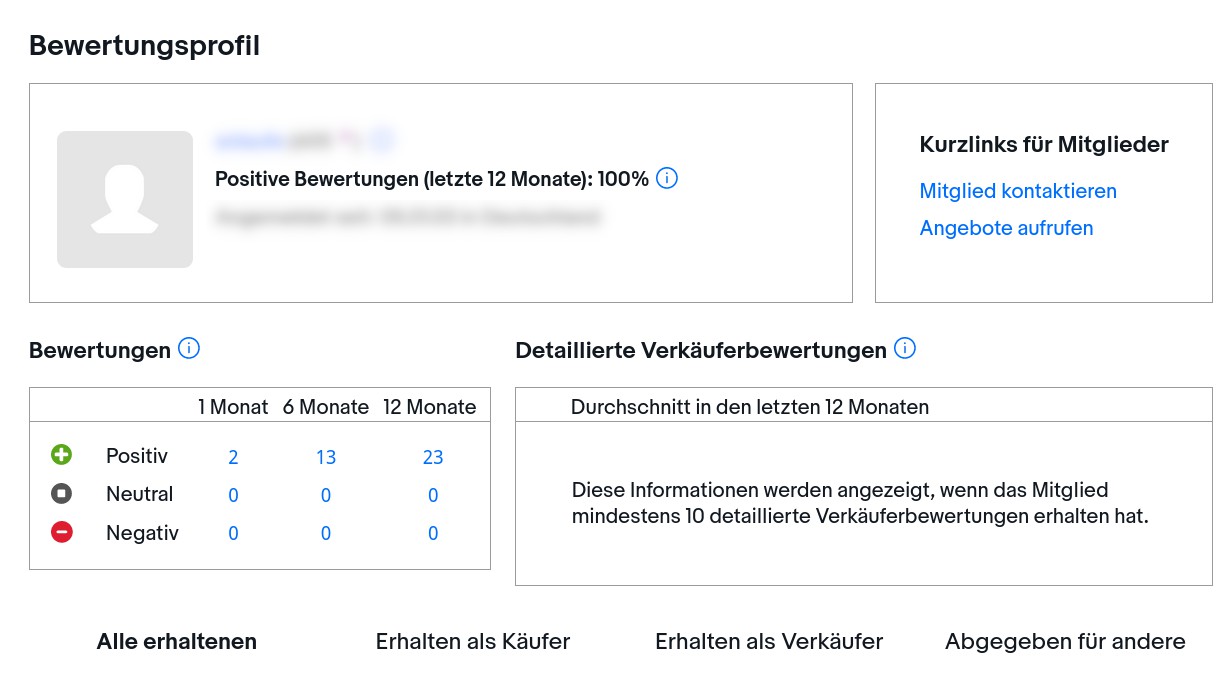Open the Angebote aufrufen link
Viewport: 1232px width, 693px height.
coord(1006,228)
